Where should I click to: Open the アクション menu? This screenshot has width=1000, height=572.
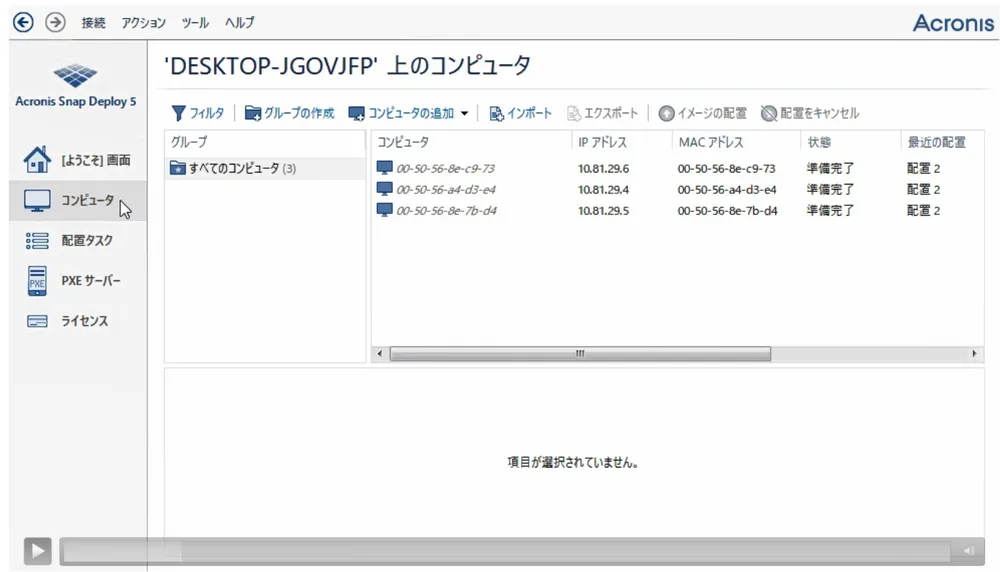pos(143,23)
